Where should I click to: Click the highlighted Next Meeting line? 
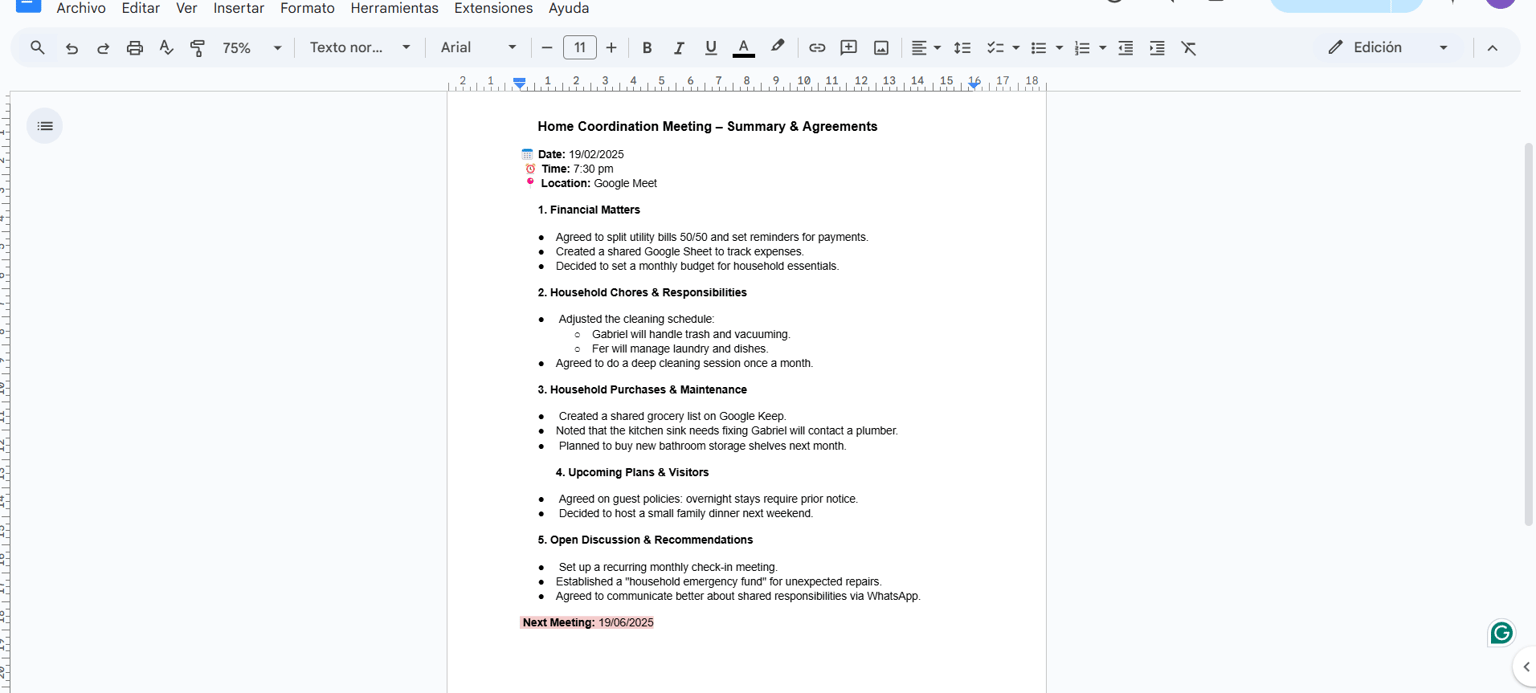click(x=587, y=623)
